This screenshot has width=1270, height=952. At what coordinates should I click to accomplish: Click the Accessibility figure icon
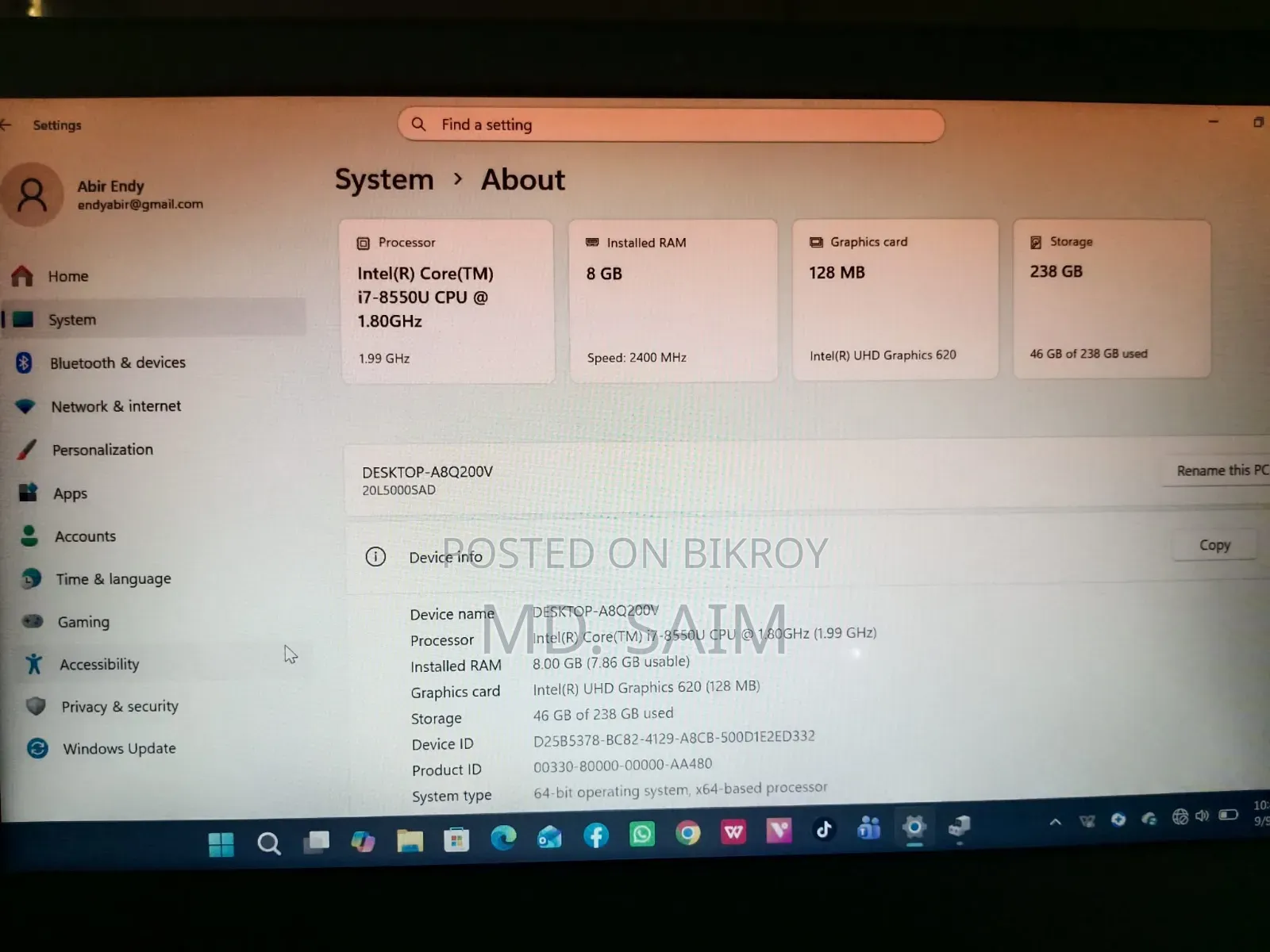tap(33, 664)
